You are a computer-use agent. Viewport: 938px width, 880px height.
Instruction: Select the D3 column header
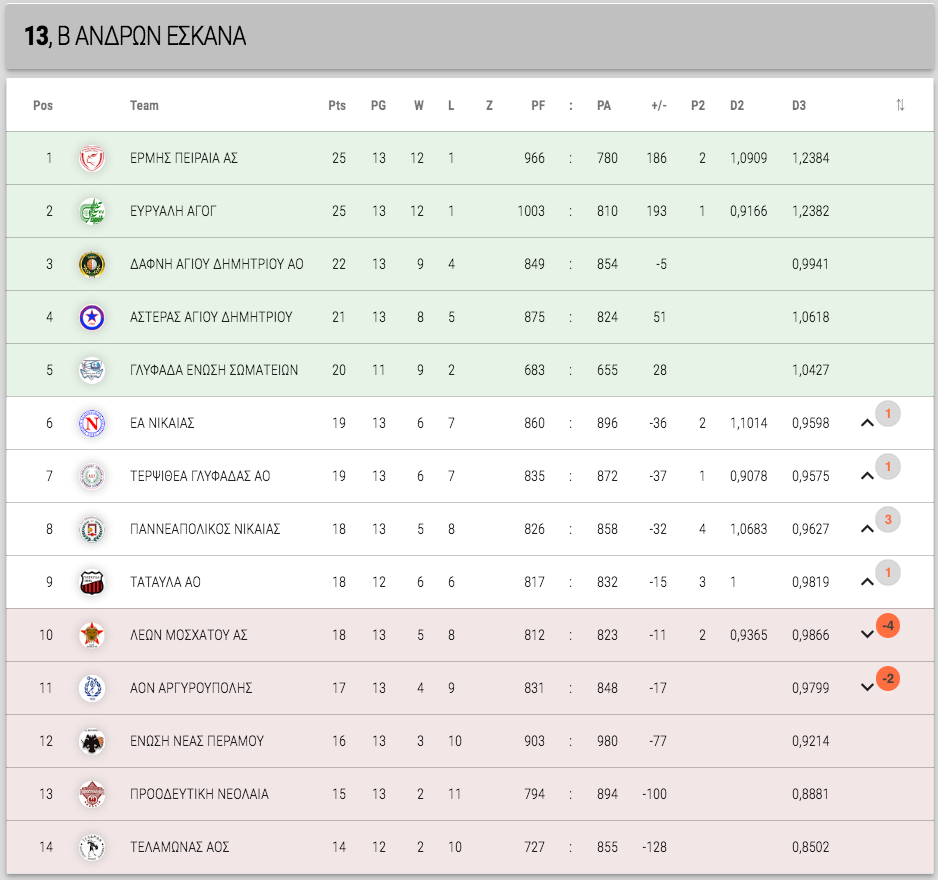tap(799, 105)
